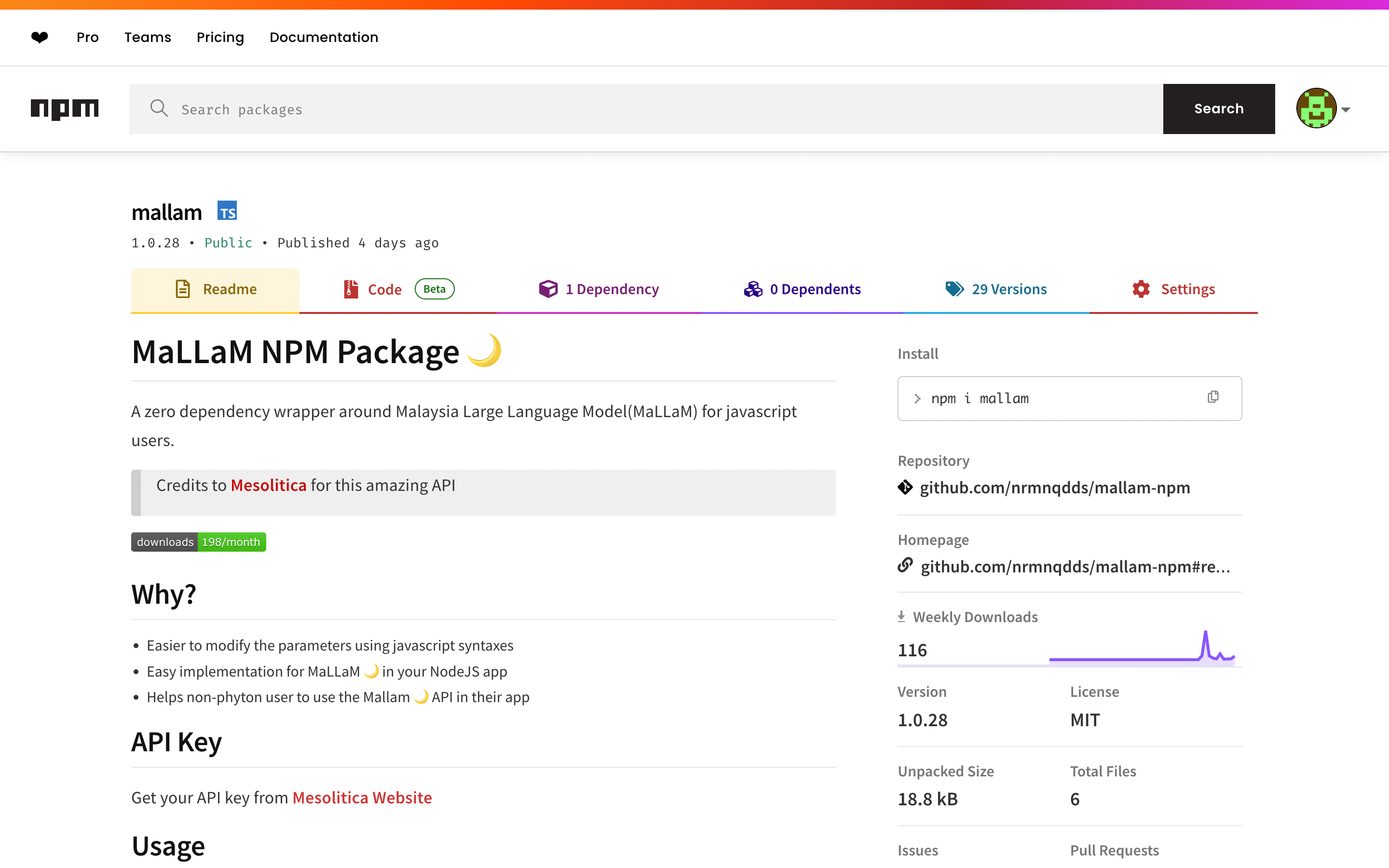Click the Usage section heading
Image resolution: width=1389 pixels, height=868 pixels.
click(168, 846)
